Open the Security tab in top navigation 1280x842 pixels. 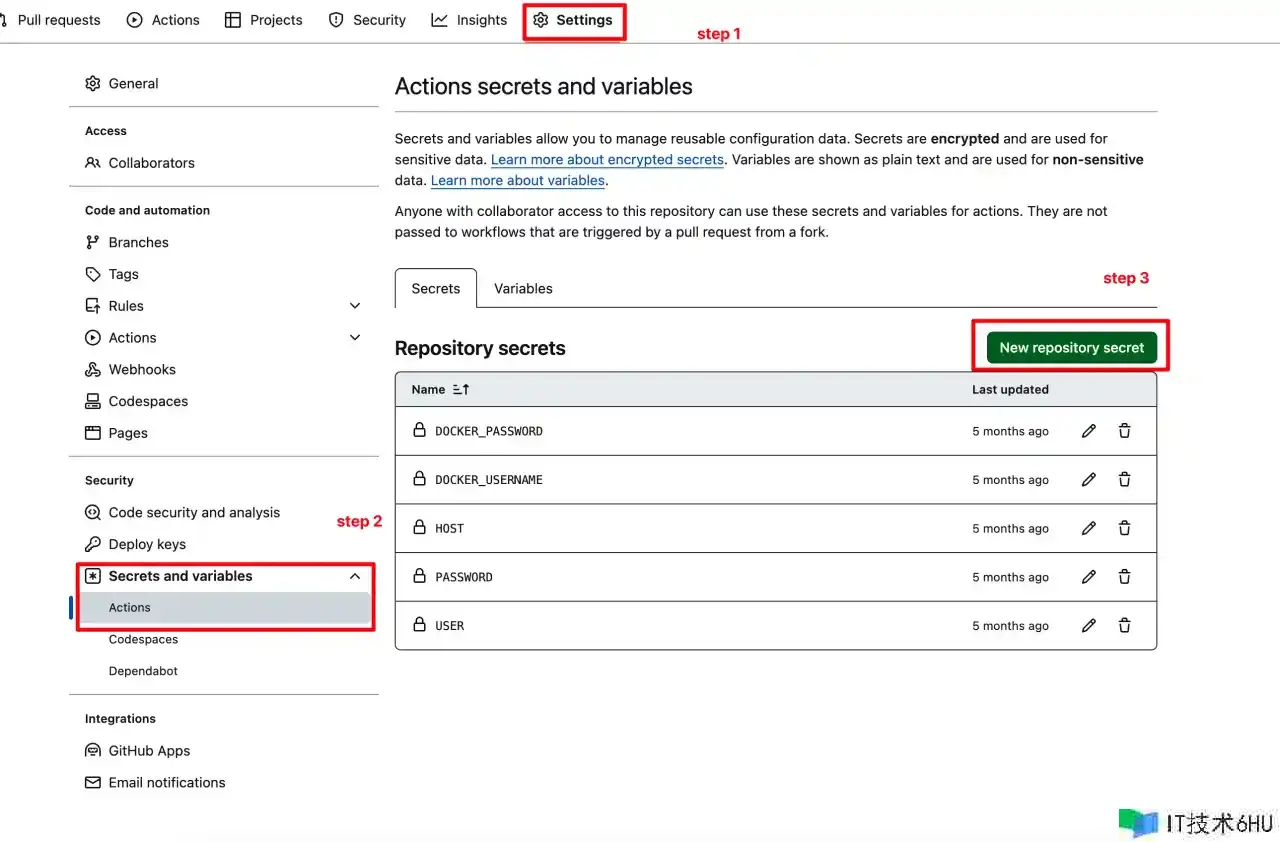click(x=367, y=20)
